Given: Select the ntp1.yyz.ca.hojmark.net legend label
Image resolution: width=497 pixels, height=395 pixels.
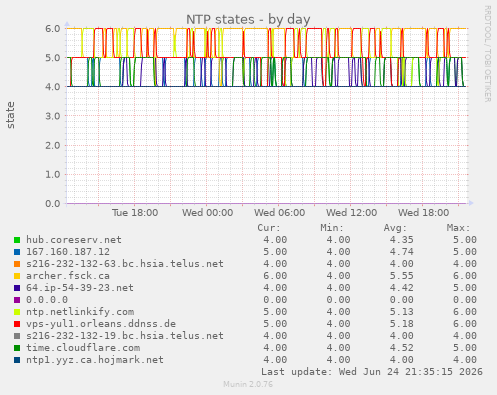Looking at the screenshot, I should 95,360.
